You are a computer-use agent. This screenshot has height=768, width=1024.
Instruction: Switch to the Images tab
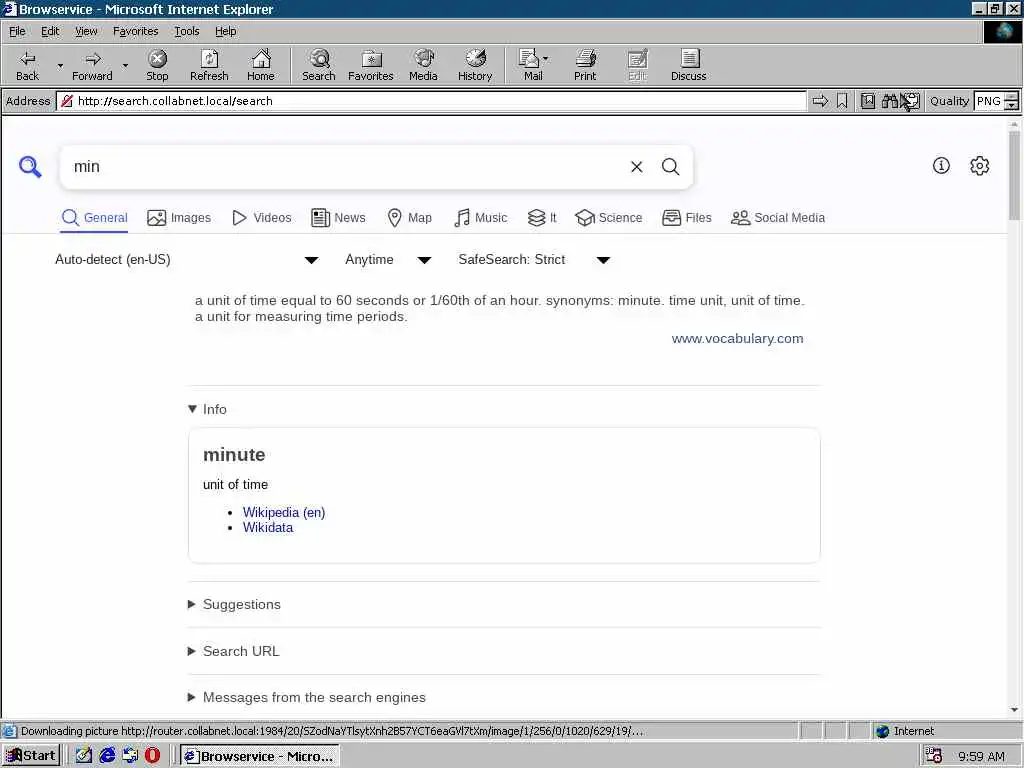click(179, 218)
